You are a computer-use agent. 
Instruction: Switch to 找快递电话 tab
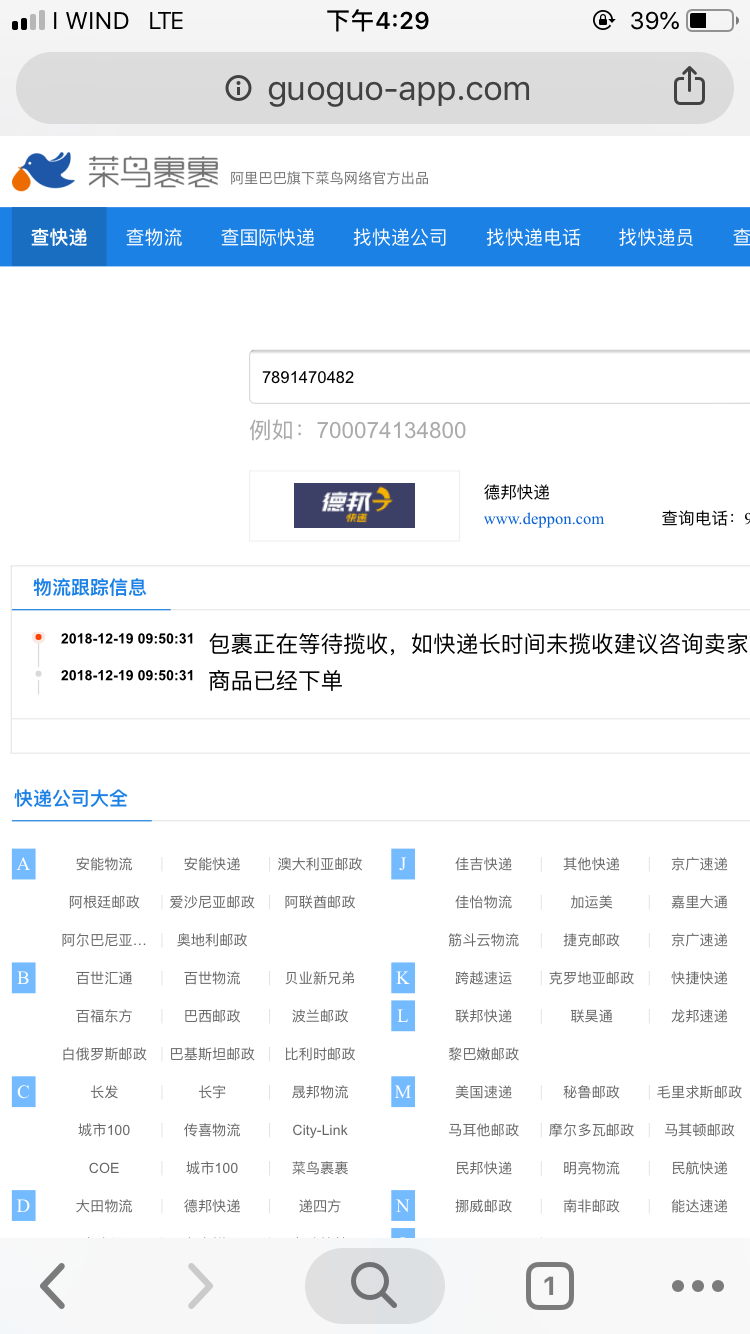click(533, 237)
